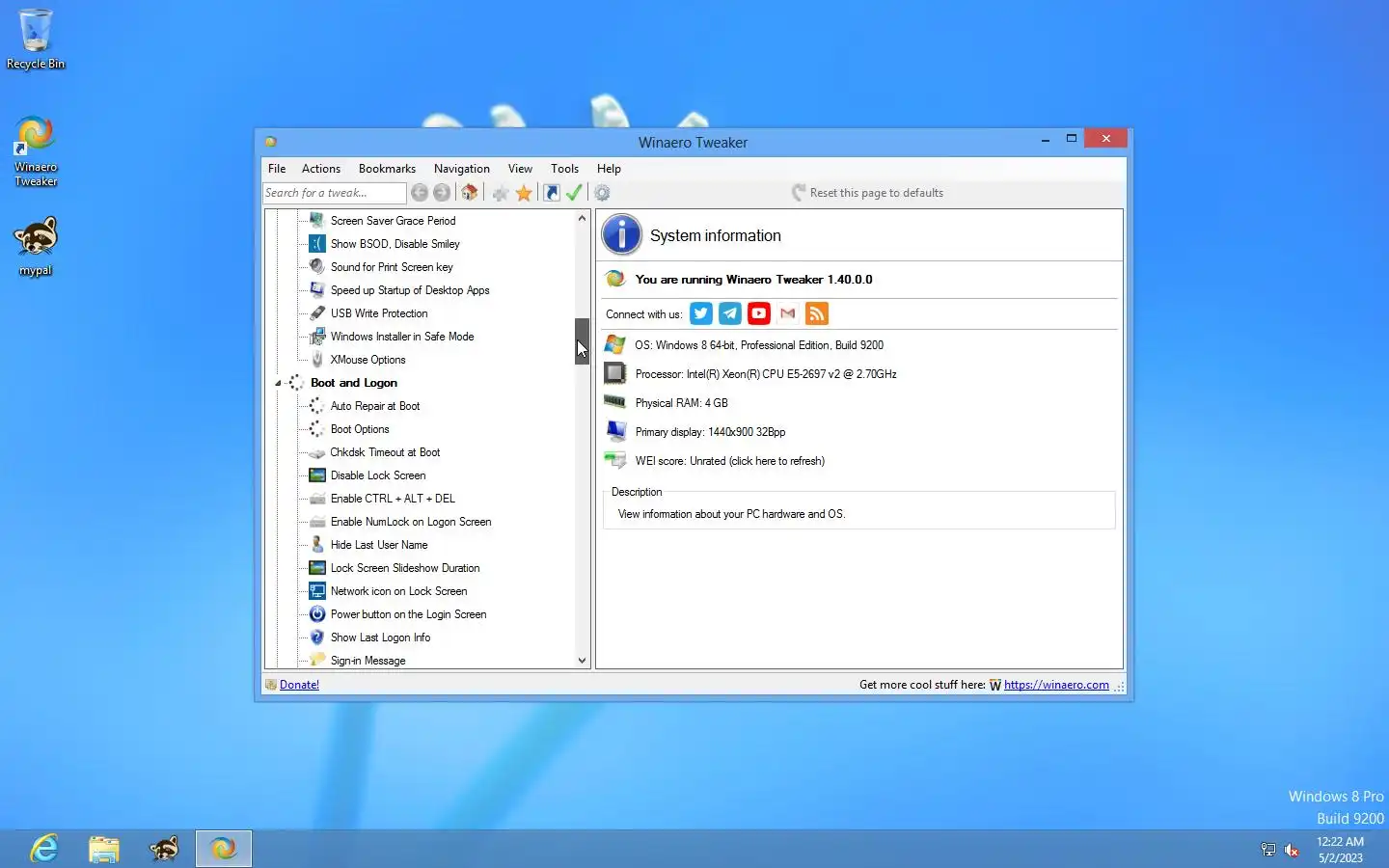Click the green checkmark toolbar icon

(574, 193)
